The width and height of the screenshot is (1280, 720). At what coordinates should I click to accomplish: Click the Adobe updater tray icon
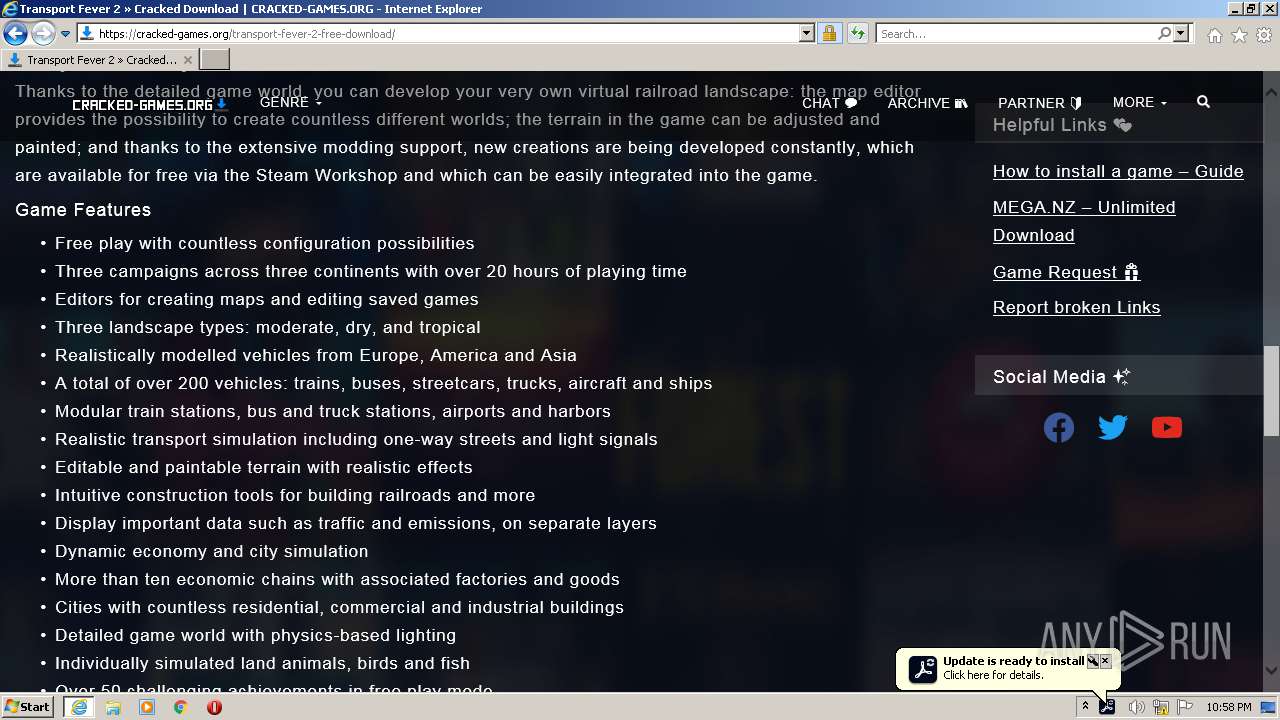[x=1107, y=707]
